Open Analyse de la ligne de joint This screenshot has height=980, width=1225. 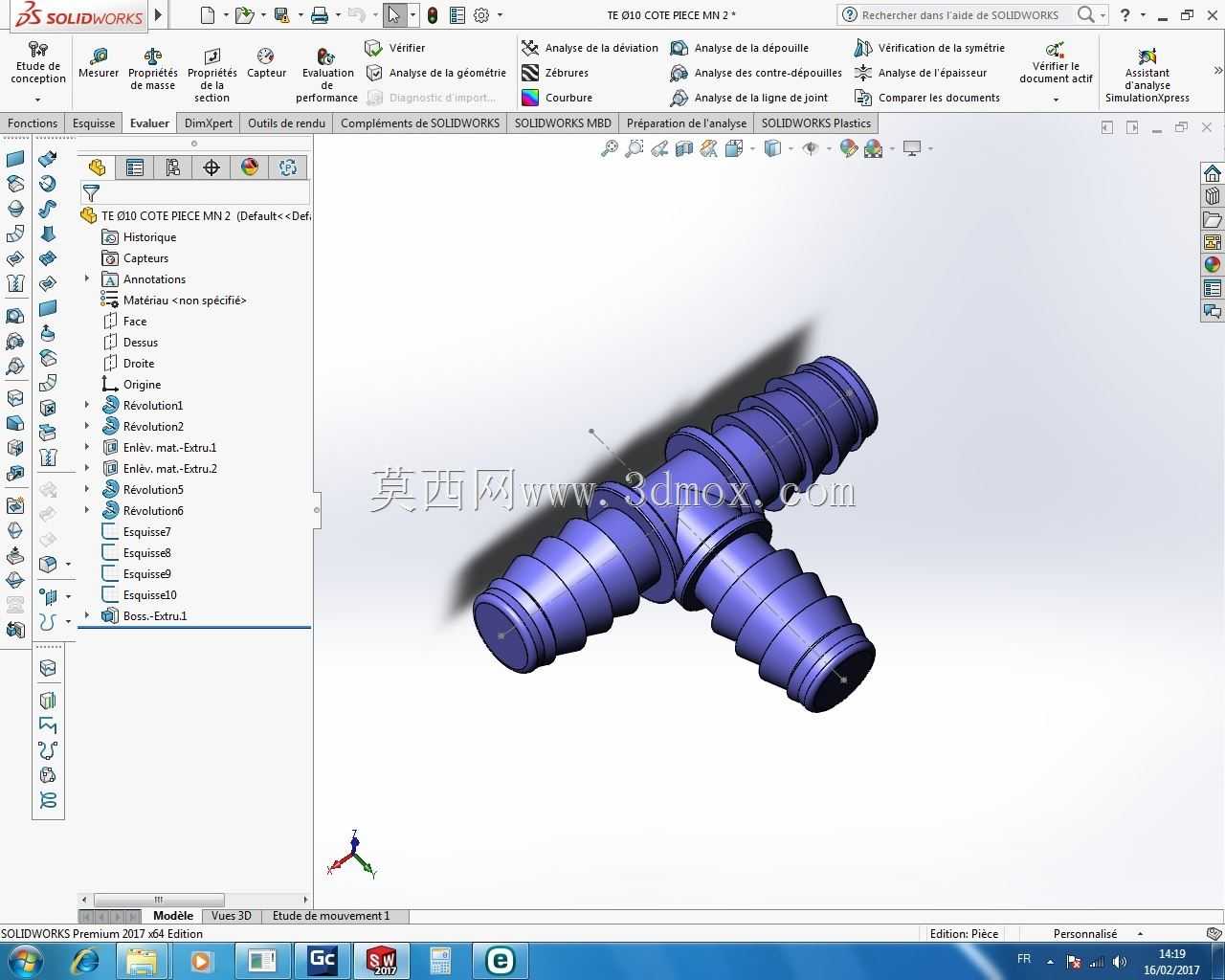click(749, 98)
